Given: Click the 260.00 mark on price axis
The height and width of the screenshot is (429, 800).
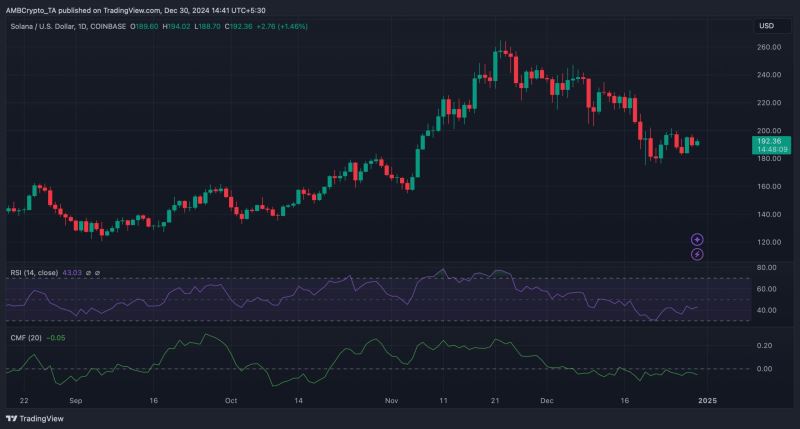Looking at the screenshot, I should (x=769, y=47).
